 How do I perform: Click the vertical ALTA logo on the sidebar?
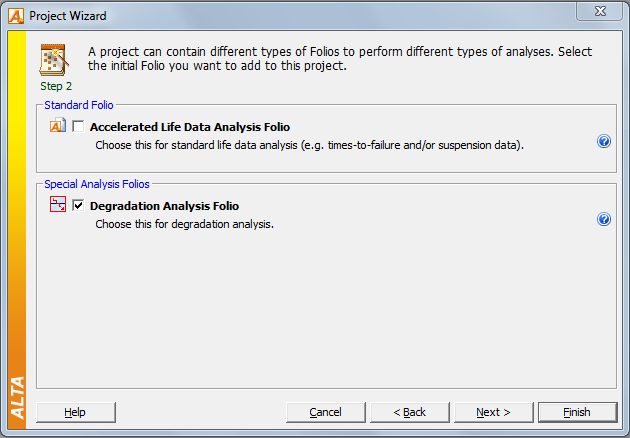coord(17,398)
